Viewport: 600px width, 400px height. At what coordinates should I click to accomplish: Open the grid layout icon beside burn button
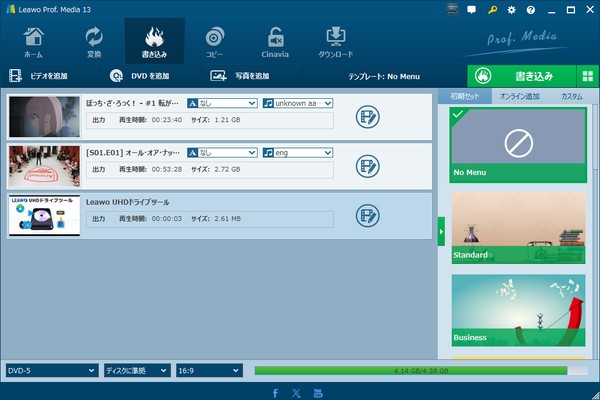point(588,76)
